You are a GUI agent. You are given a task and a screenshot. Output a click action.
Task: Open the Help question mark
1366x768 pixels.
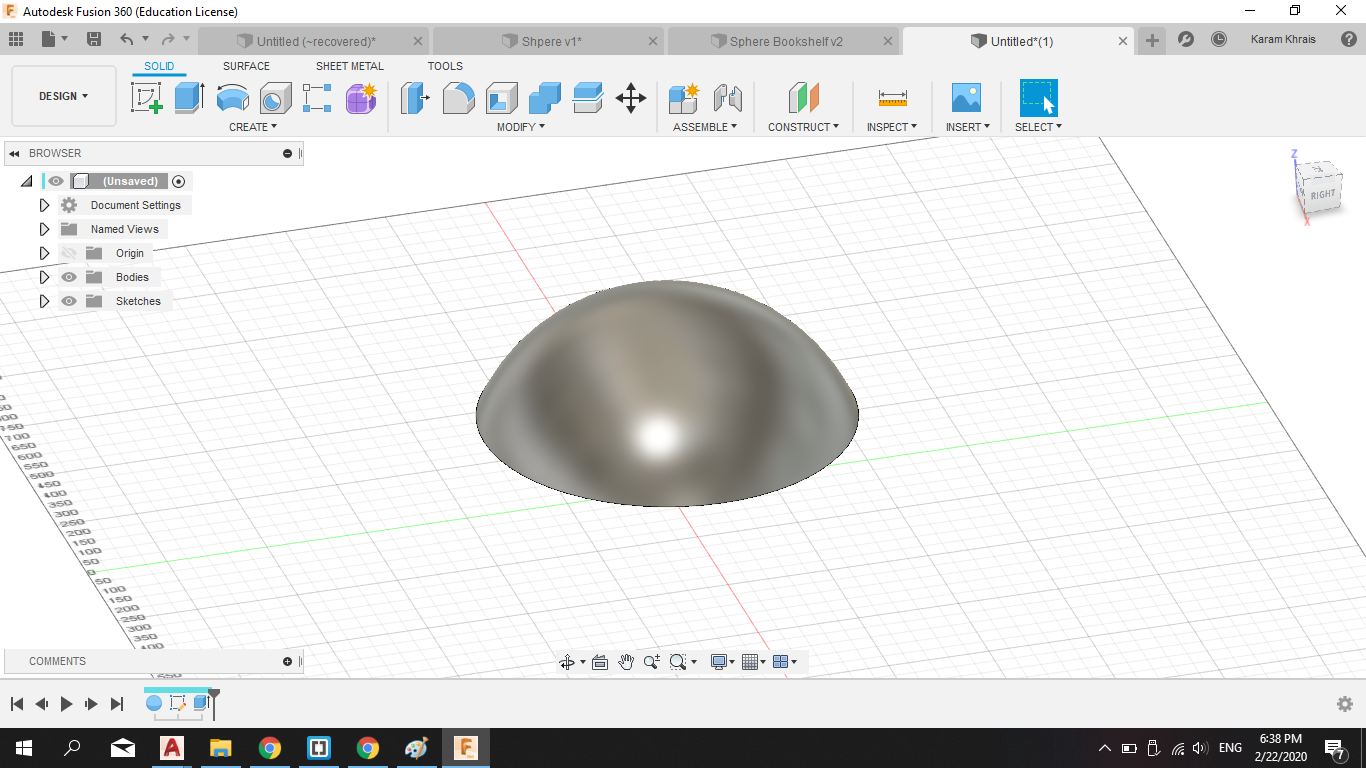pyautogui.click(x=1349, y=39)
